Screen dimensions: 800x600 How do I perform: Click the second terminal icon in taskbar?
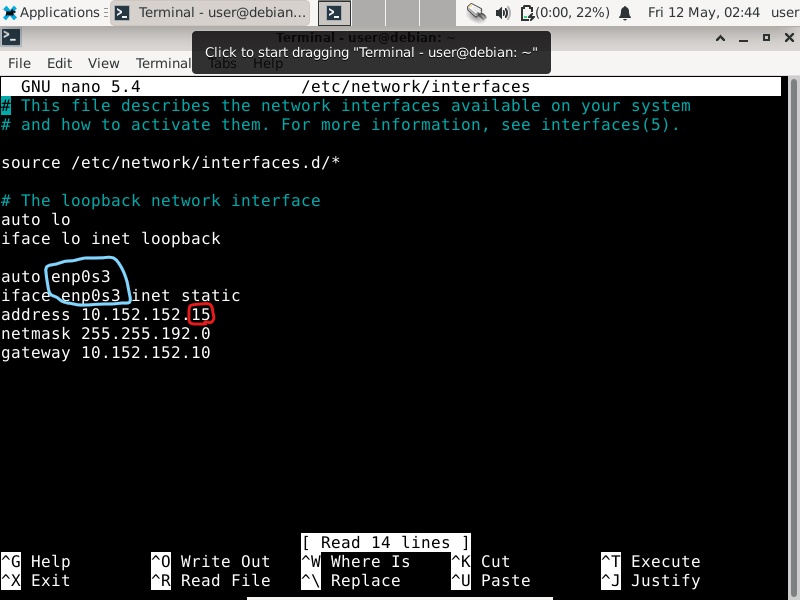point(335,13)
